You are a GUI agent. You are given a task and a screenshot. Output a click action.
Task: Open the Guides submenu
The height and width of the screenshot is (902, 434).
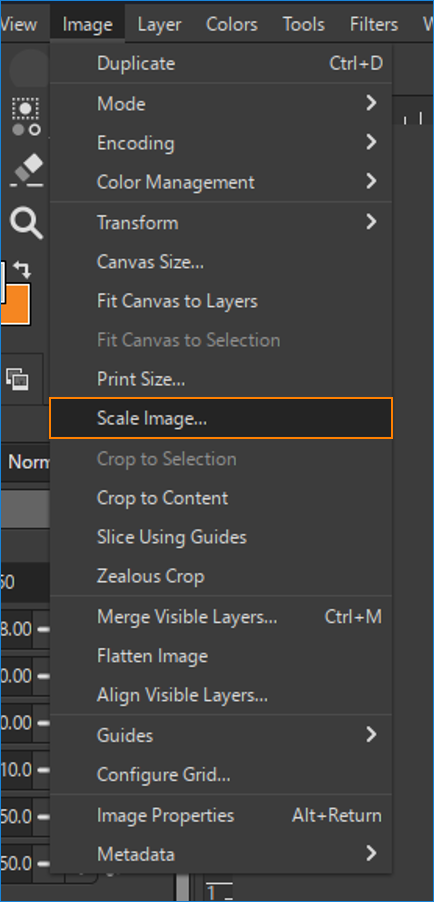221,736
